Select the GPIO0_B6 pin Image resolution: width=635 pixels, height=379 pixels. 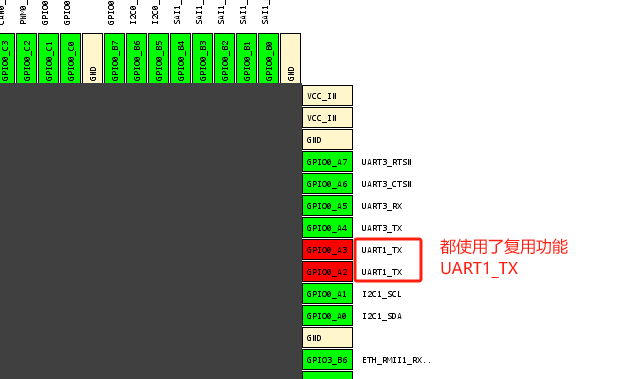tap(136, 58)
